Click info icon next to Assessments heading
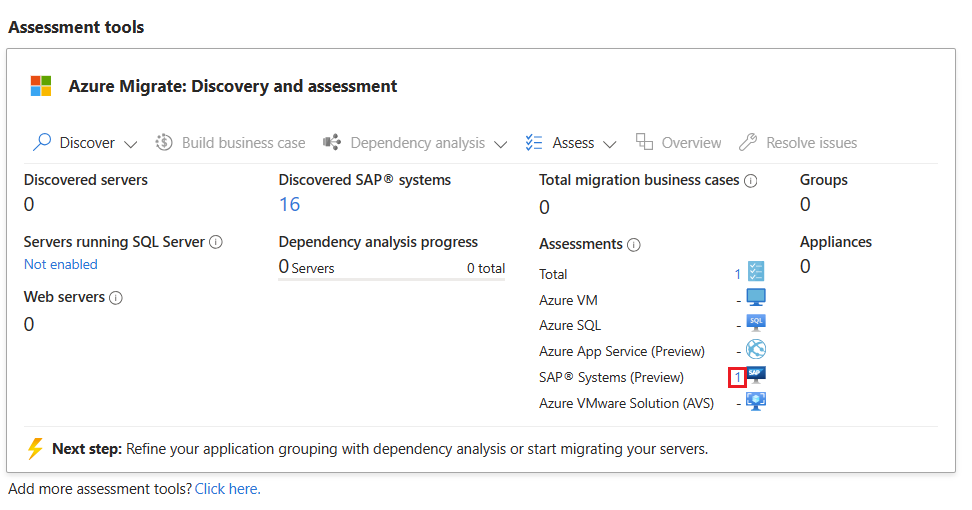This screenshot has height=510, width=972. [634, 245]
